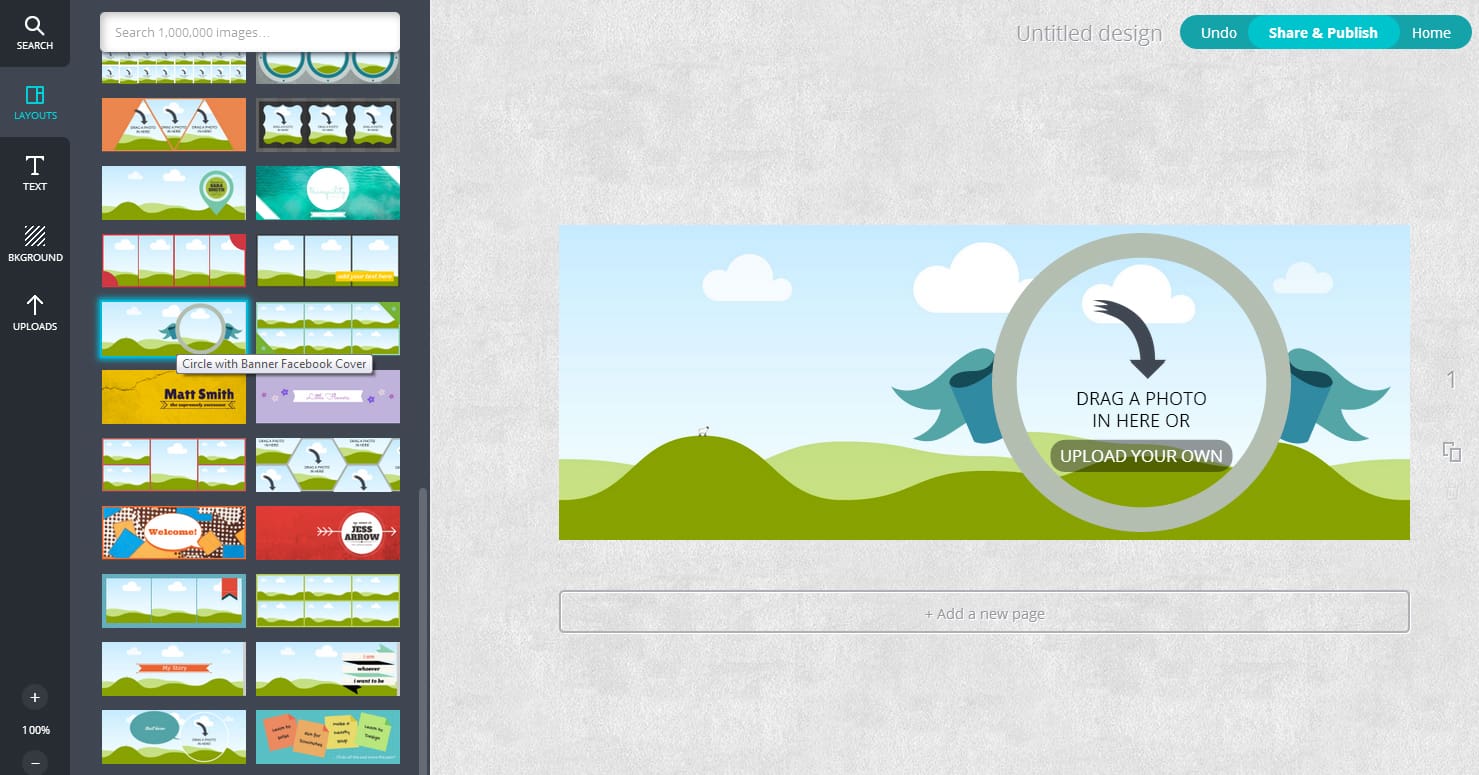Screen dimensions: 1479x775
Task: Open Share & Publish menu
Action: (1322, 33)
